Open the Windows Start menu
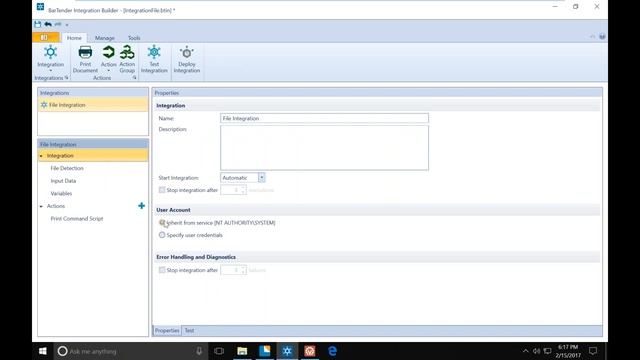Screen dimensions: 640x360 pyautogui.click(x=42, y=351)
